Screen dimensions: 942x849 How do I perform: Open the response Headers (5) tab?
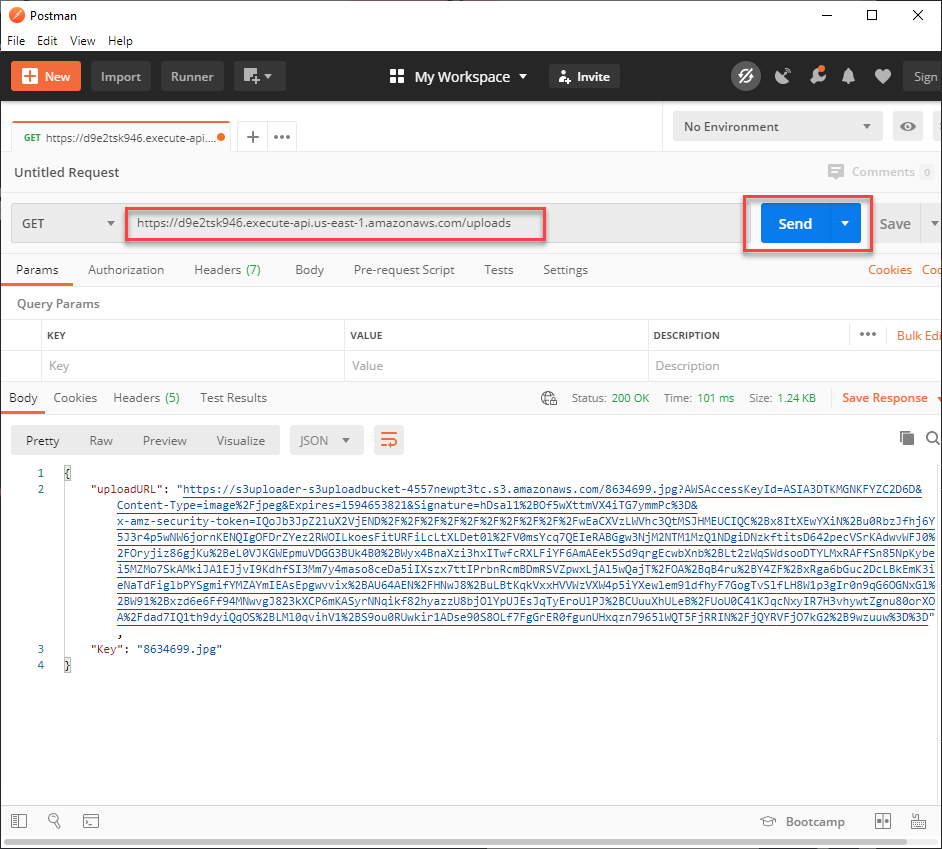147,398
